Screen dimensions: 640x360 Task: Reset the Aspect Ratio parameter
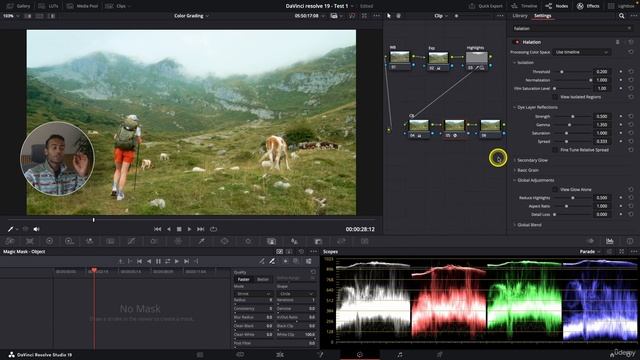(x=631, y=206)
